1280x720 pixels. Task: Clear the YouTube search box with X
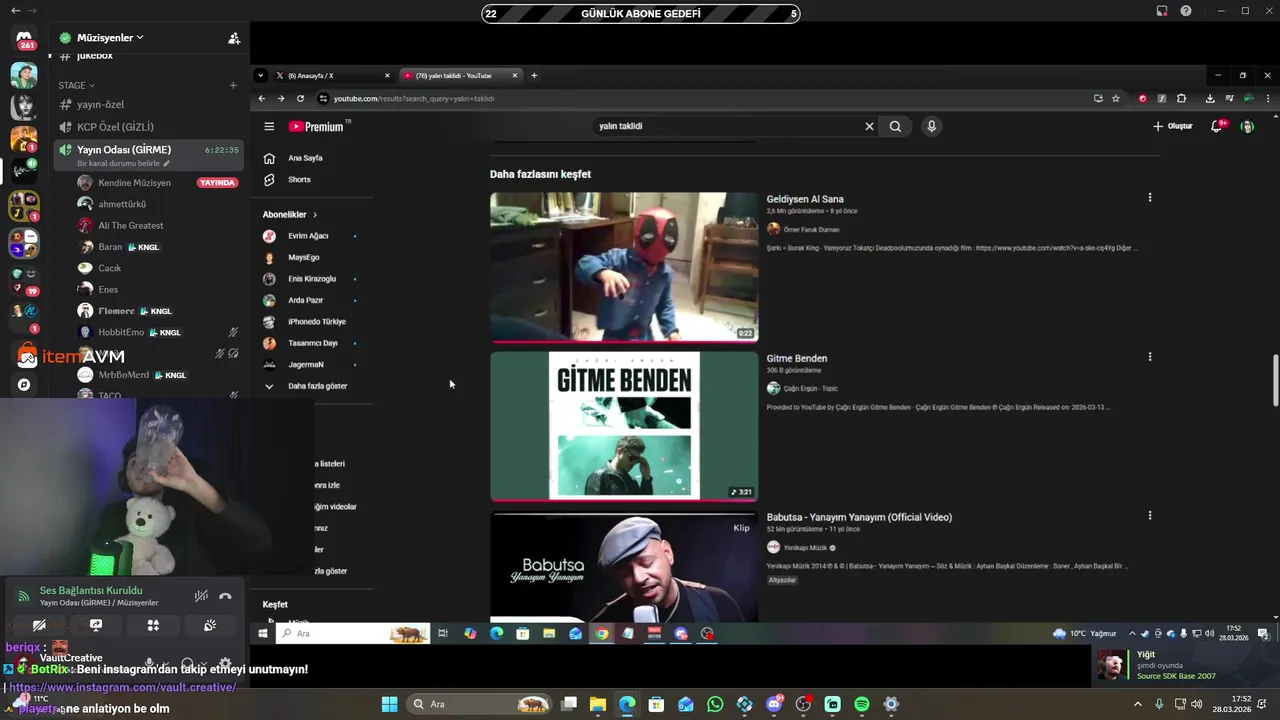pyautogui.click(x=869, y=127)
